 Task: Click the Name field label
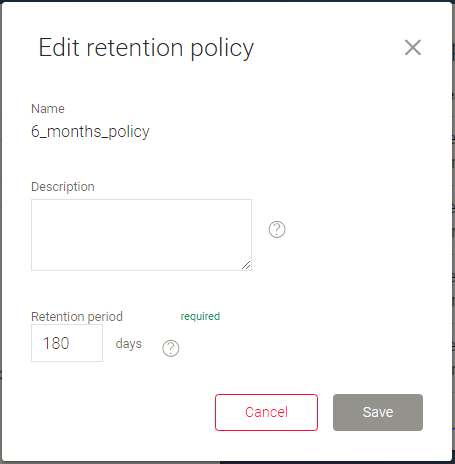48,109
